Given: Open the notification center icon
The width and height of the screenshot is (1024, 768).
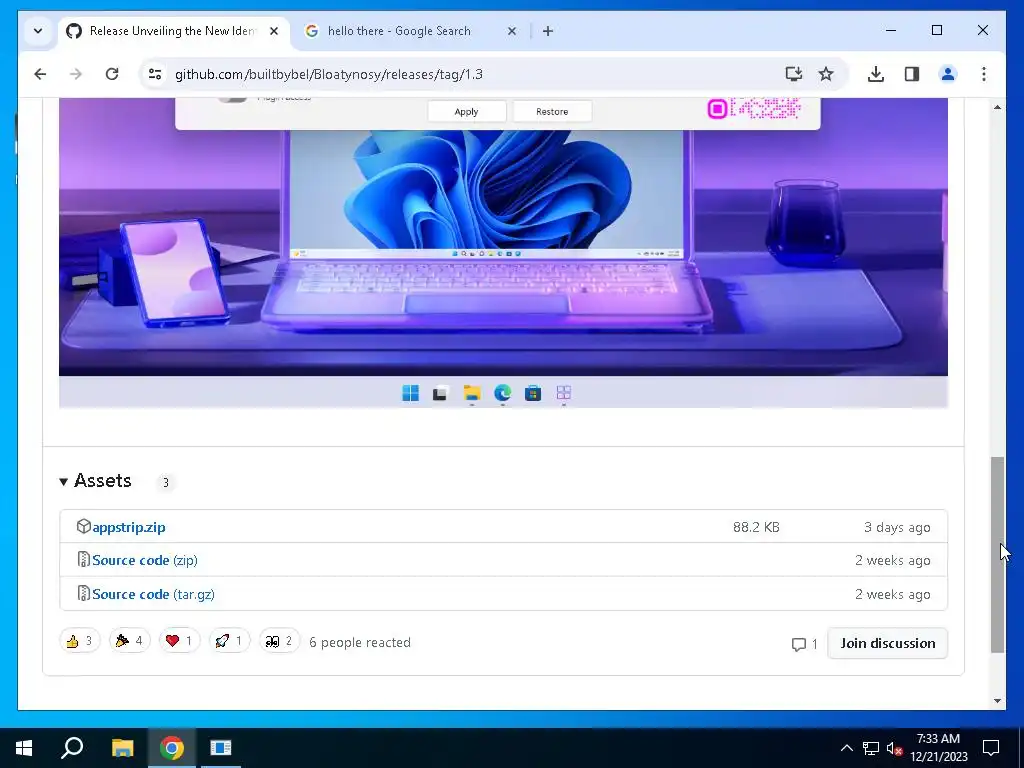Looking at the screenshot, I should (991, 748).
